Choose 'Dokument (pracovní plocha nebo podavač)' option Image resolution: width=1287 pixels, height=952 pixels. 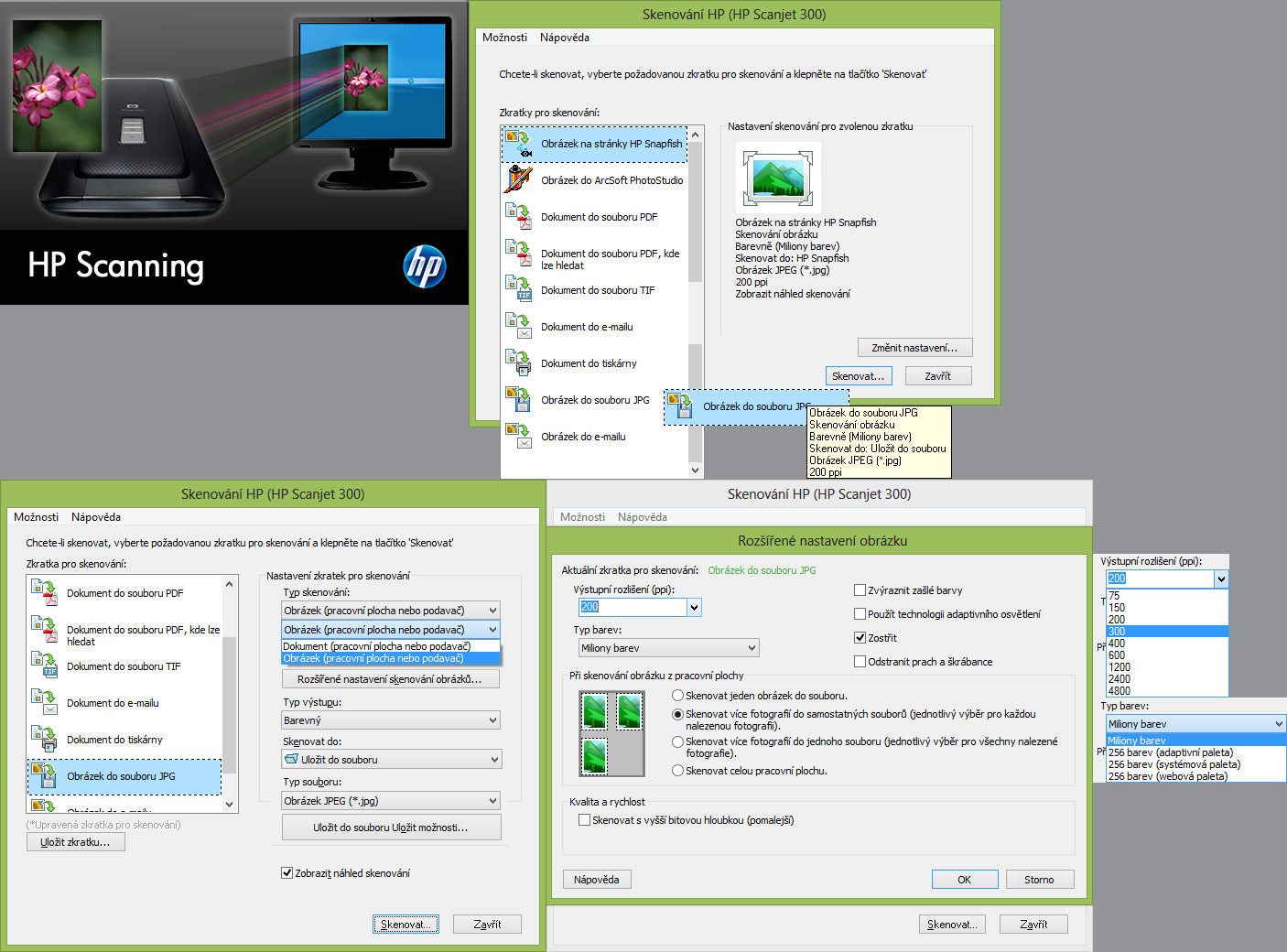pos(391,646)
